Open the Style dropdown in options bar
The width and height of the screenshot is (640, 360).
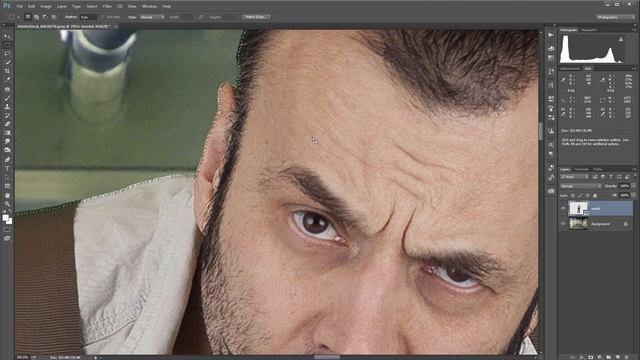tap(152, 17)
